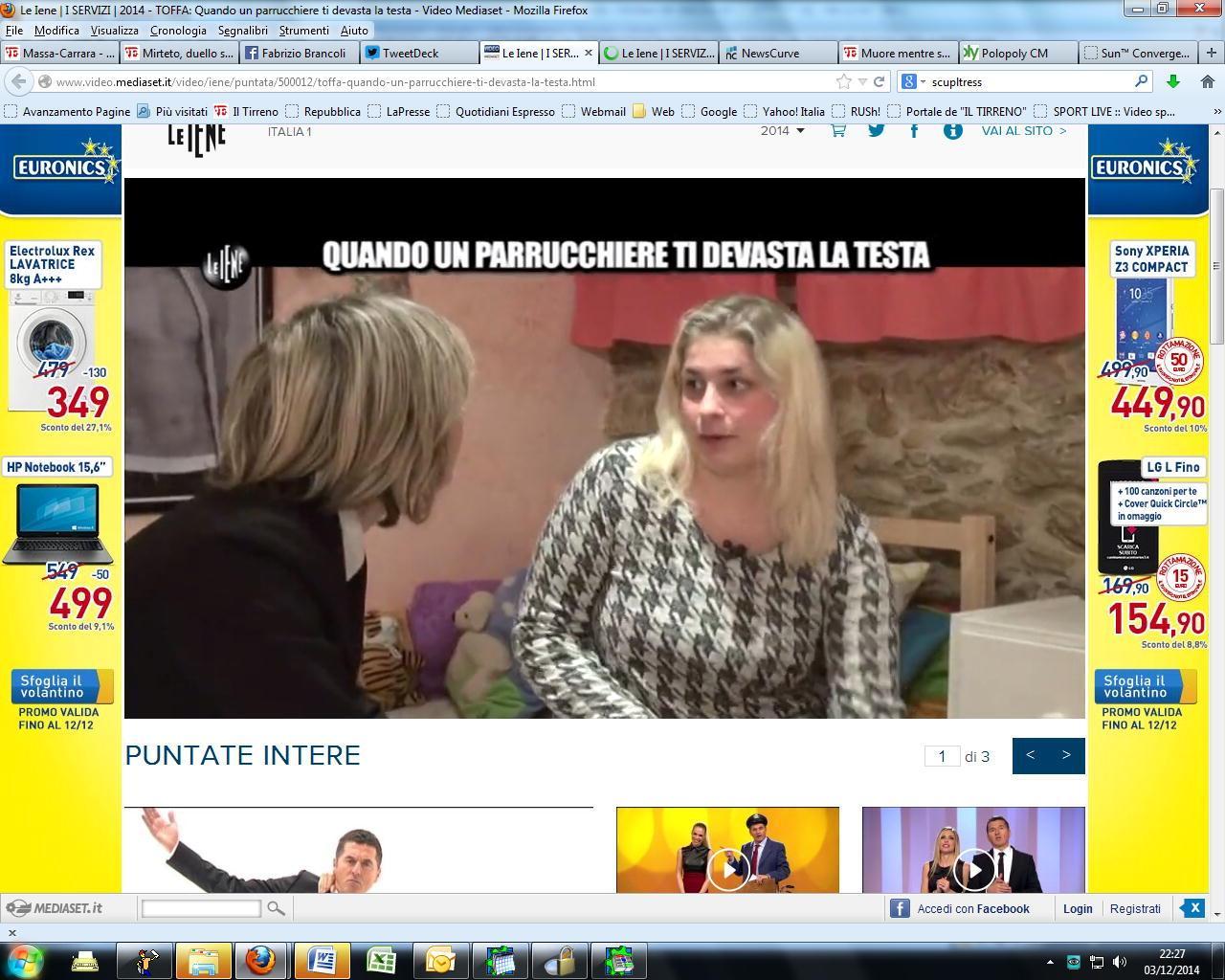This screenshot has height=980, width=1225.
Task: Open a new tab with the plus button
Action: click(1210, 53)
